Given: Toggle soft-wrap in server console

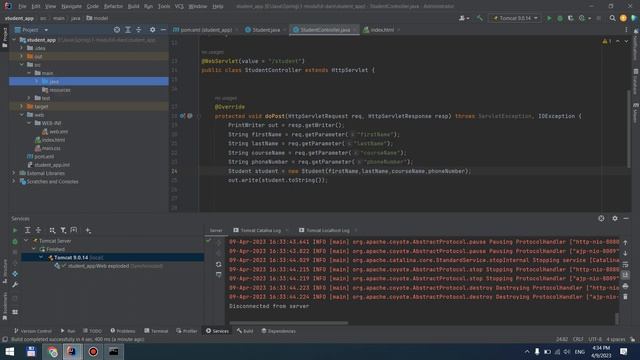Looking at the screenshot, I should click(625, 264).
